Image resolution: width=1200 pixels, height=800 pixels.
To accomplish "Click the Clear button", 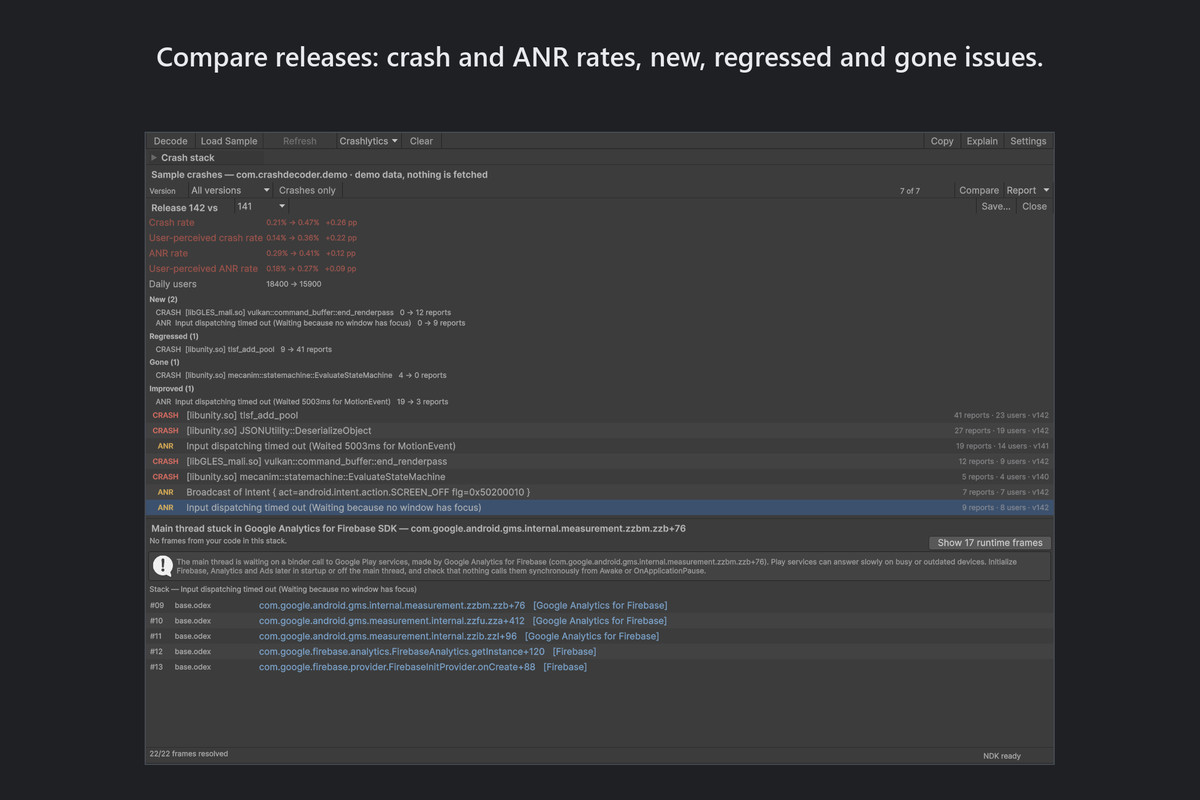I will (x=421, y=141).
